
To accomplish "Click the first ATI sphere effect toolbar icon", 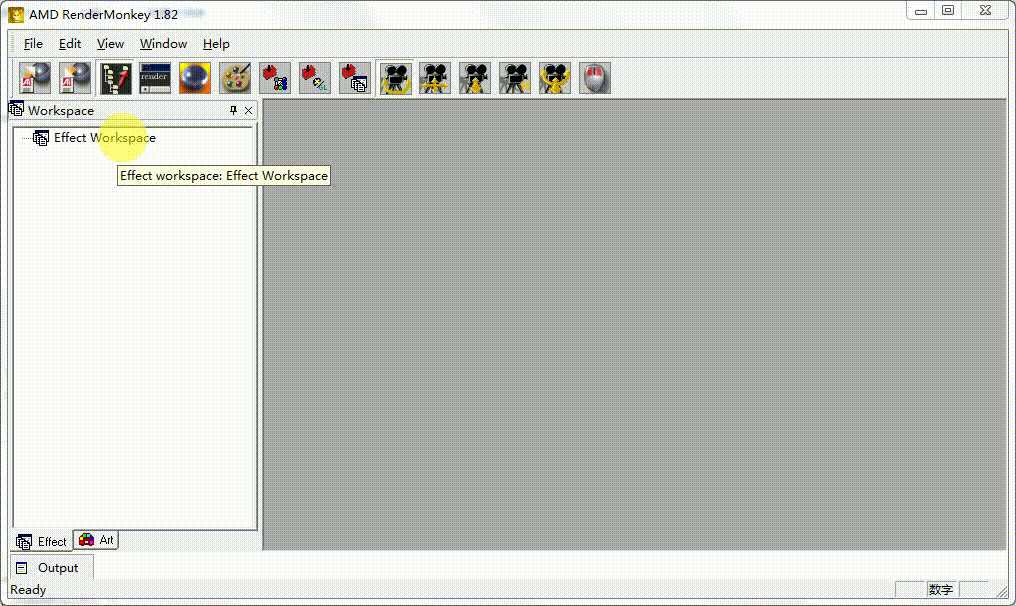I will 35,78.
